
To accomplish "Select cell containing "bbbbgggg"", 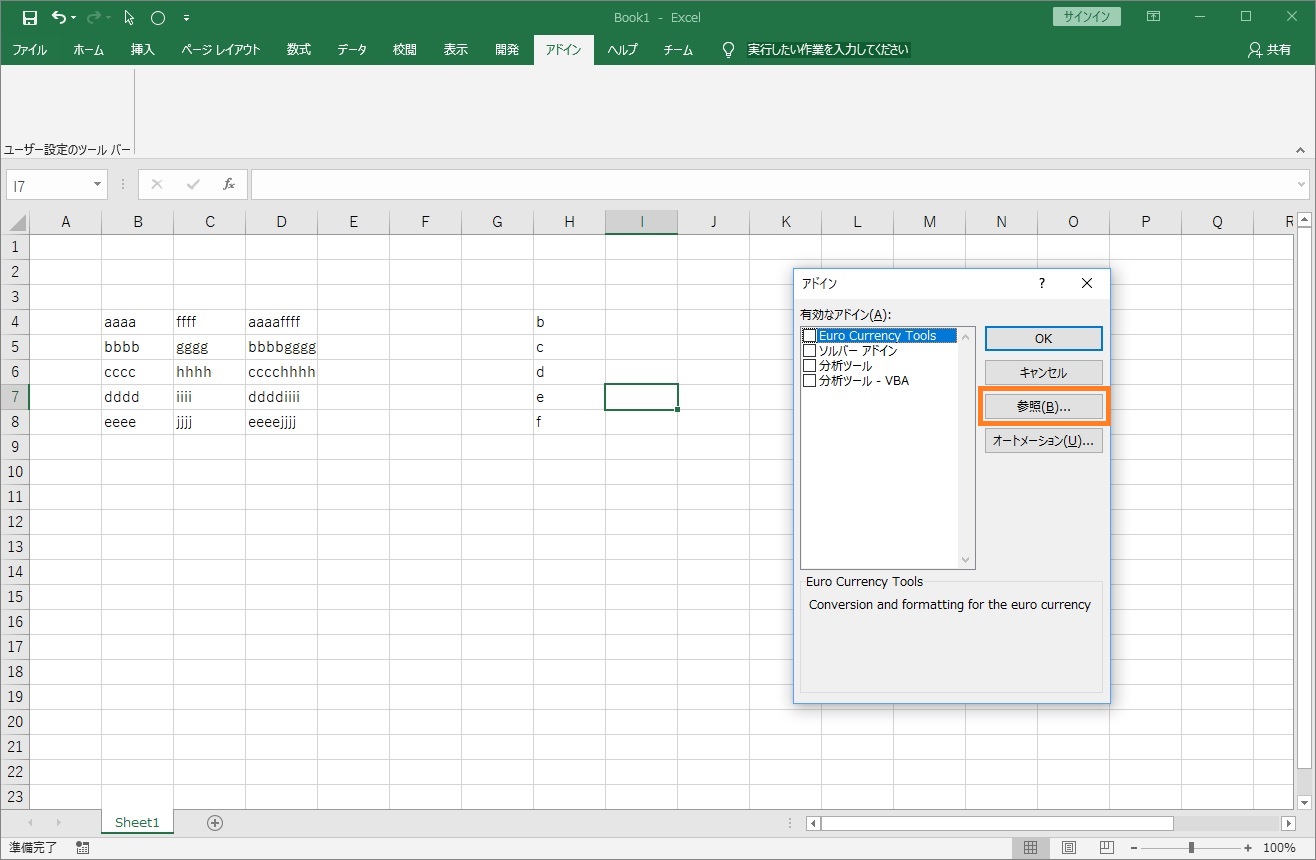I will point(282,347).
